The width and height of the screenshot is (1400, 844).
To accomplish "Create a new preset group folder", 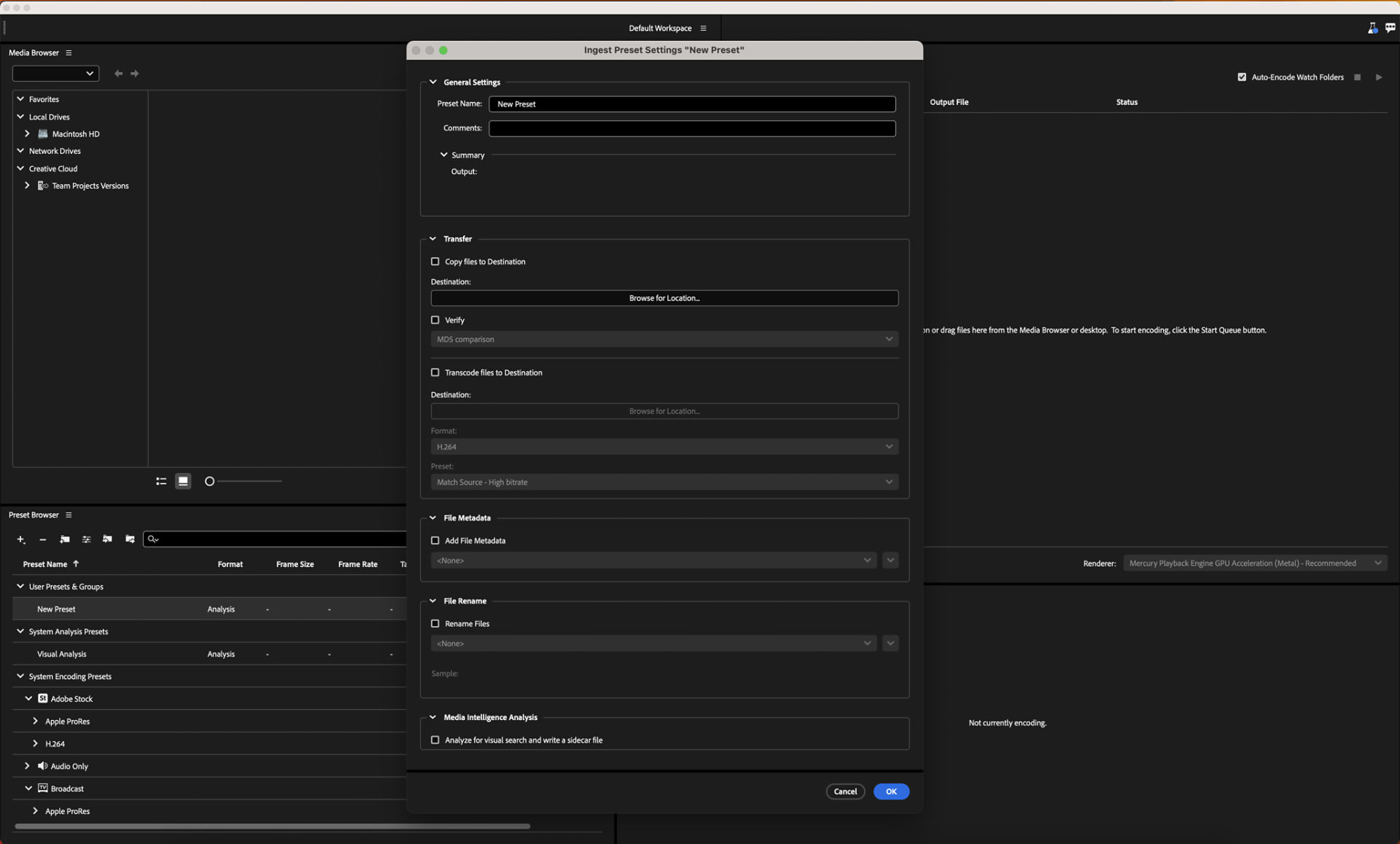I will click(64, 539).
